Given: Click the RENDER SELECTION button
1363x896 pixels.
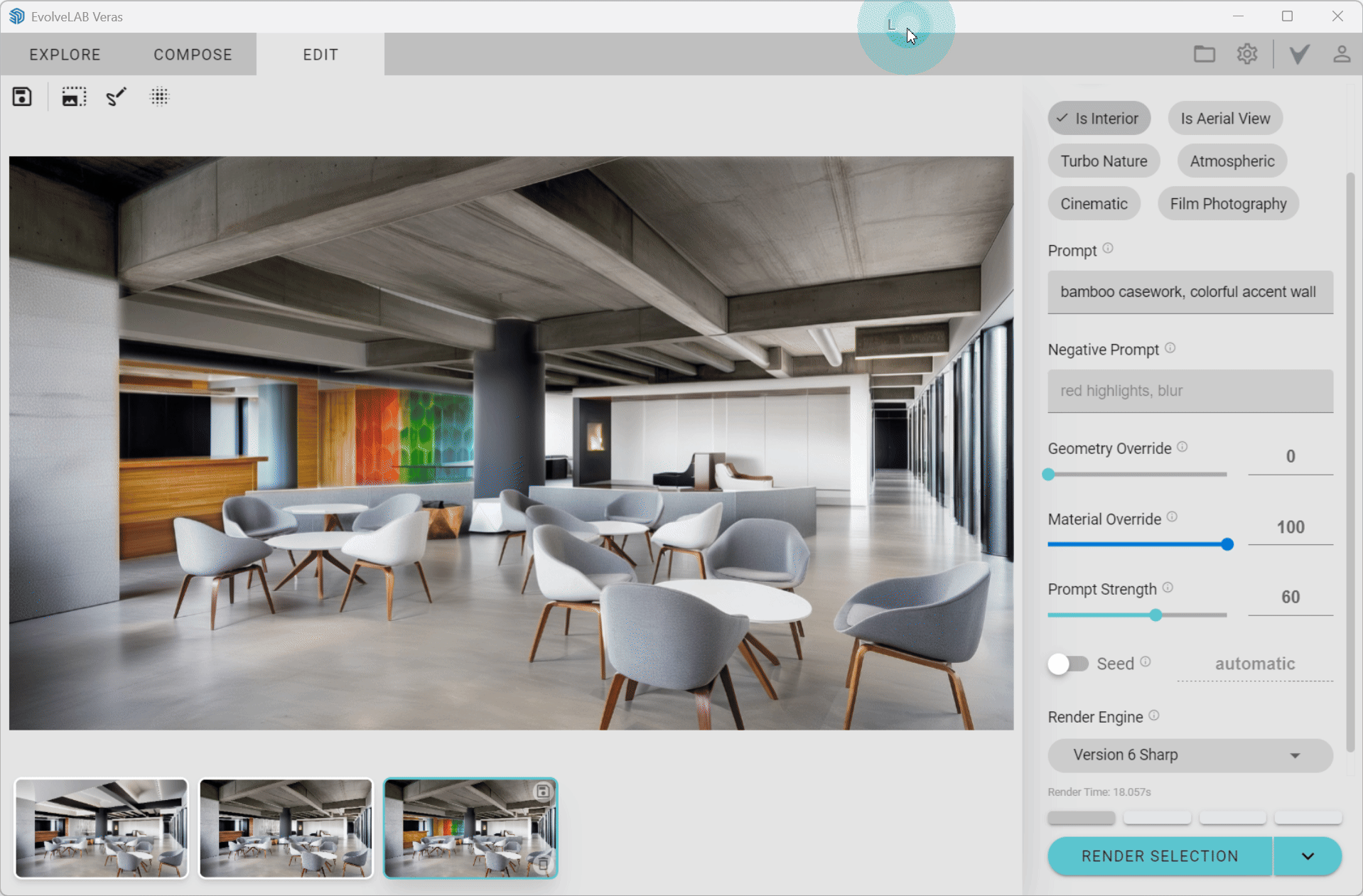Looking at the screenshot, I should tap(1160, 856).
